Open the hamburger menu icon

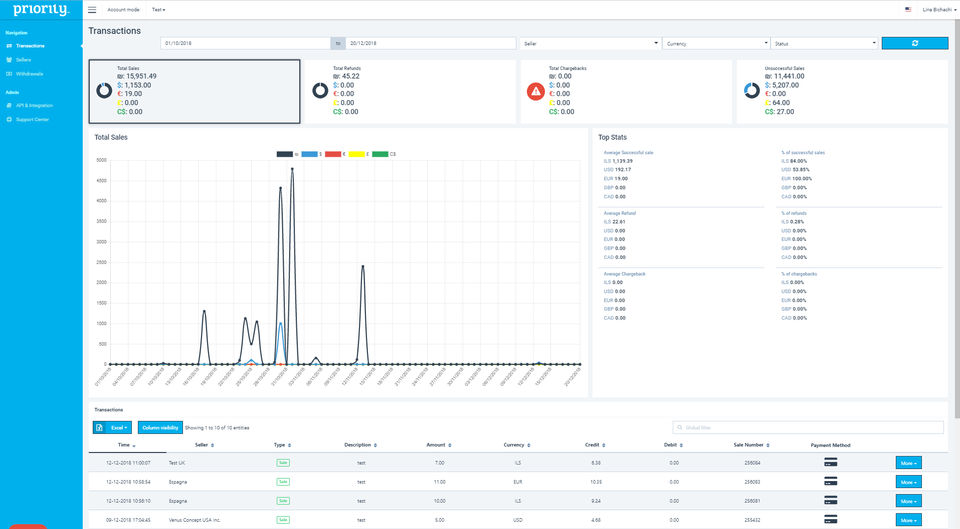click(93, 9)
